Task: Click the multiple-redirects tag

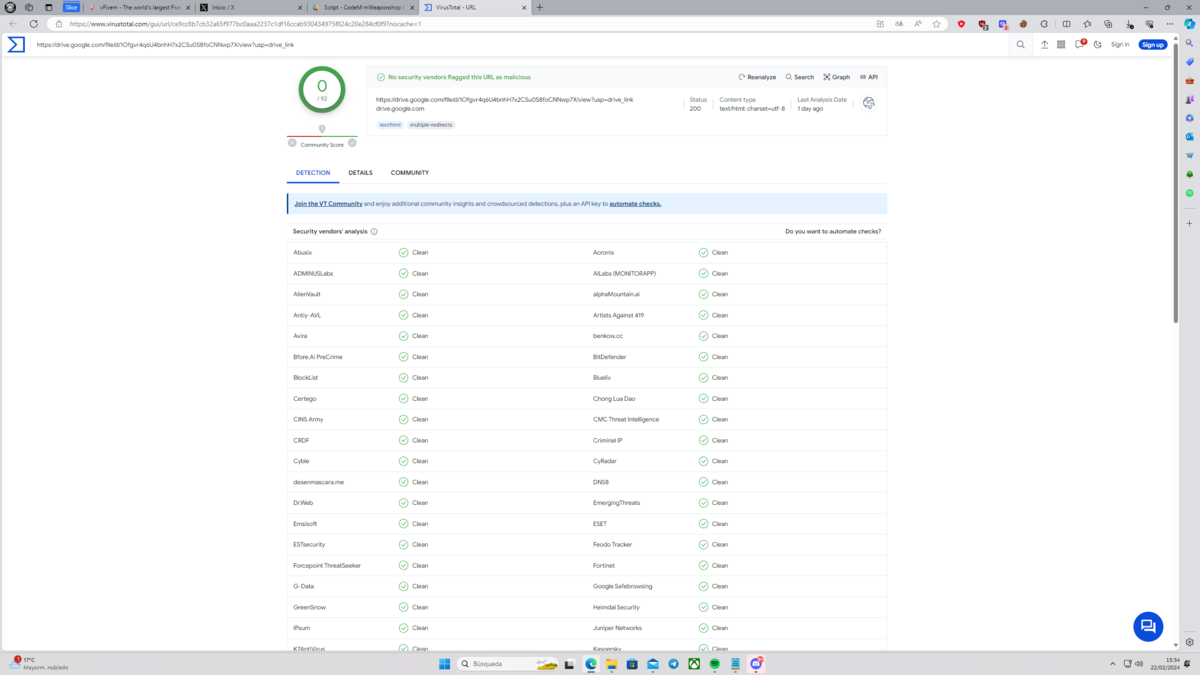Action: [x=431, y=125]
